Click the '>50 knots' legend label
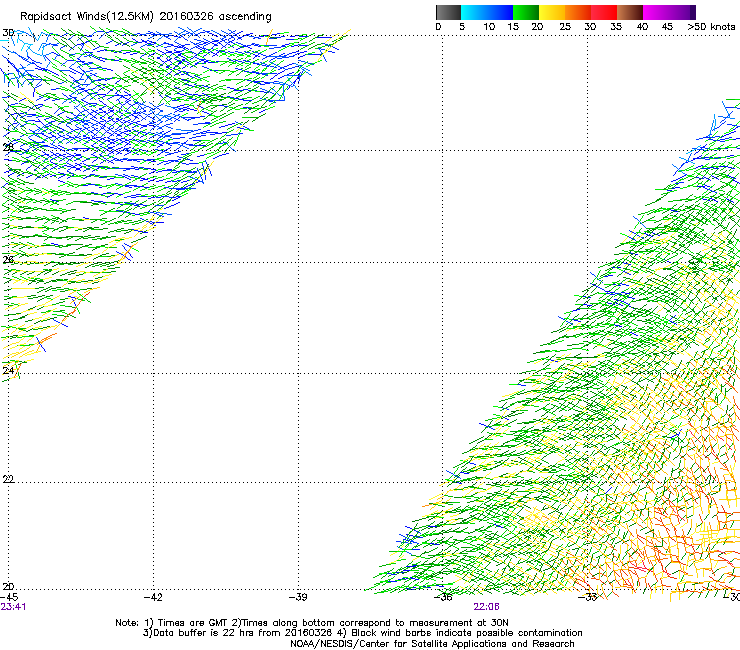The image size is (740, 650). click(x=711, y=27)
